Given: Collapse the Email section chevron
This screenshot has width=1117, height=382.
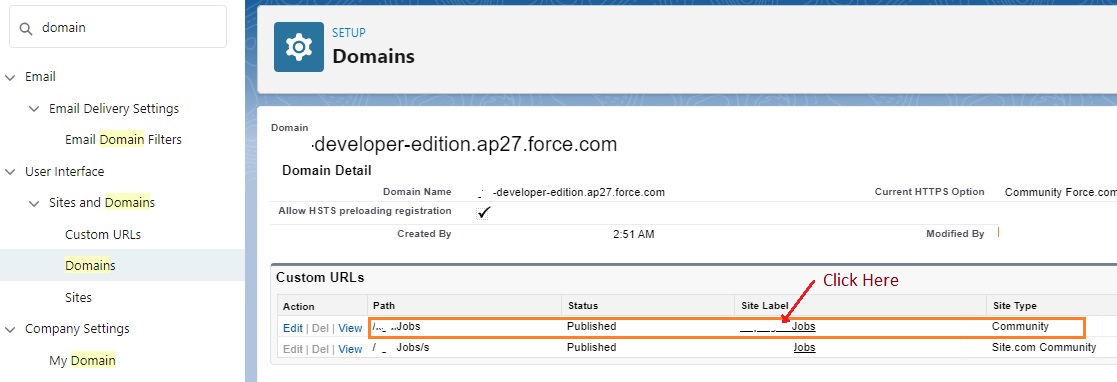Looking at the screenshot, I should [10, 77].
